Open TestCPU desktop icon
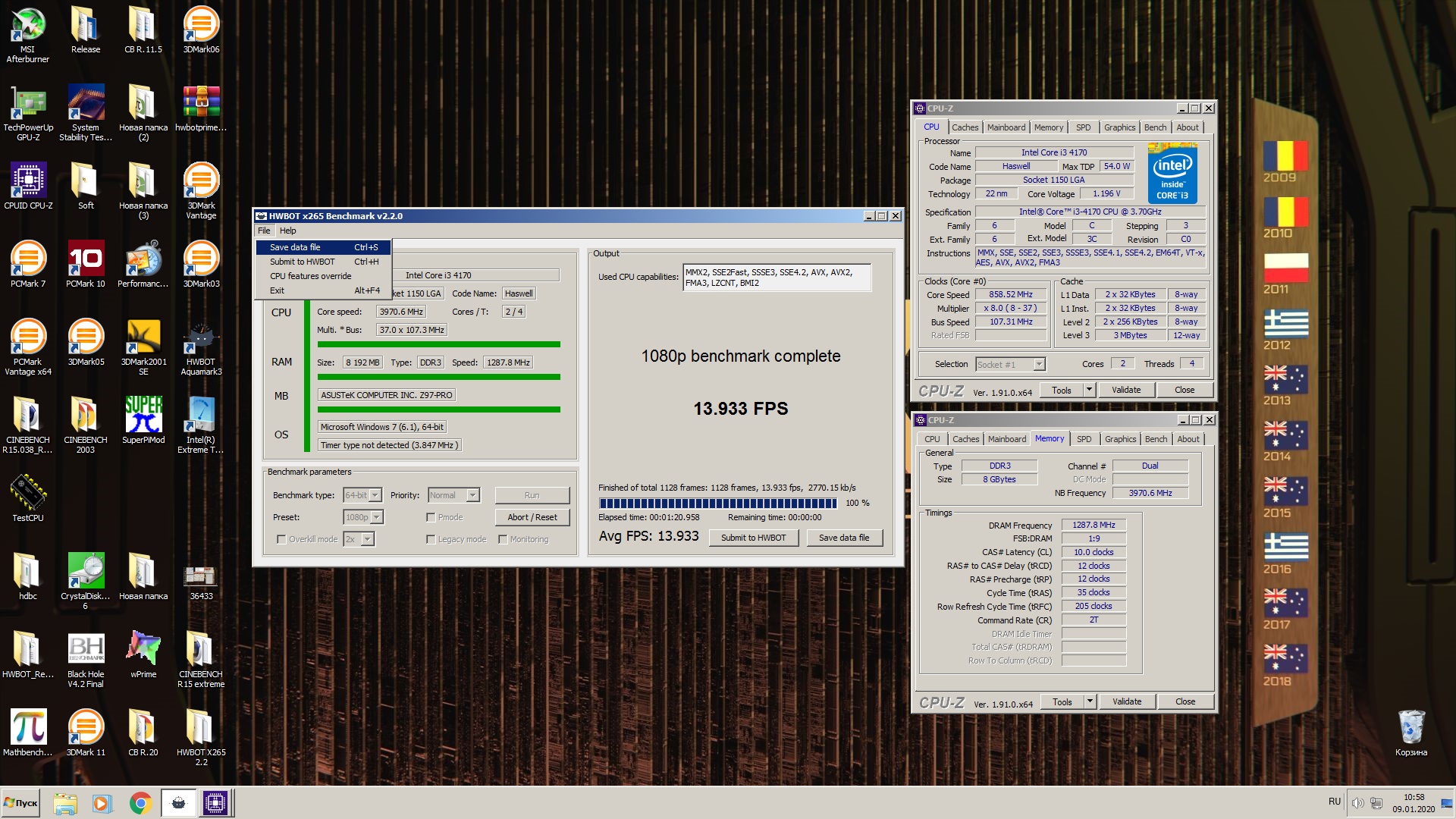 tap(28, 497)
